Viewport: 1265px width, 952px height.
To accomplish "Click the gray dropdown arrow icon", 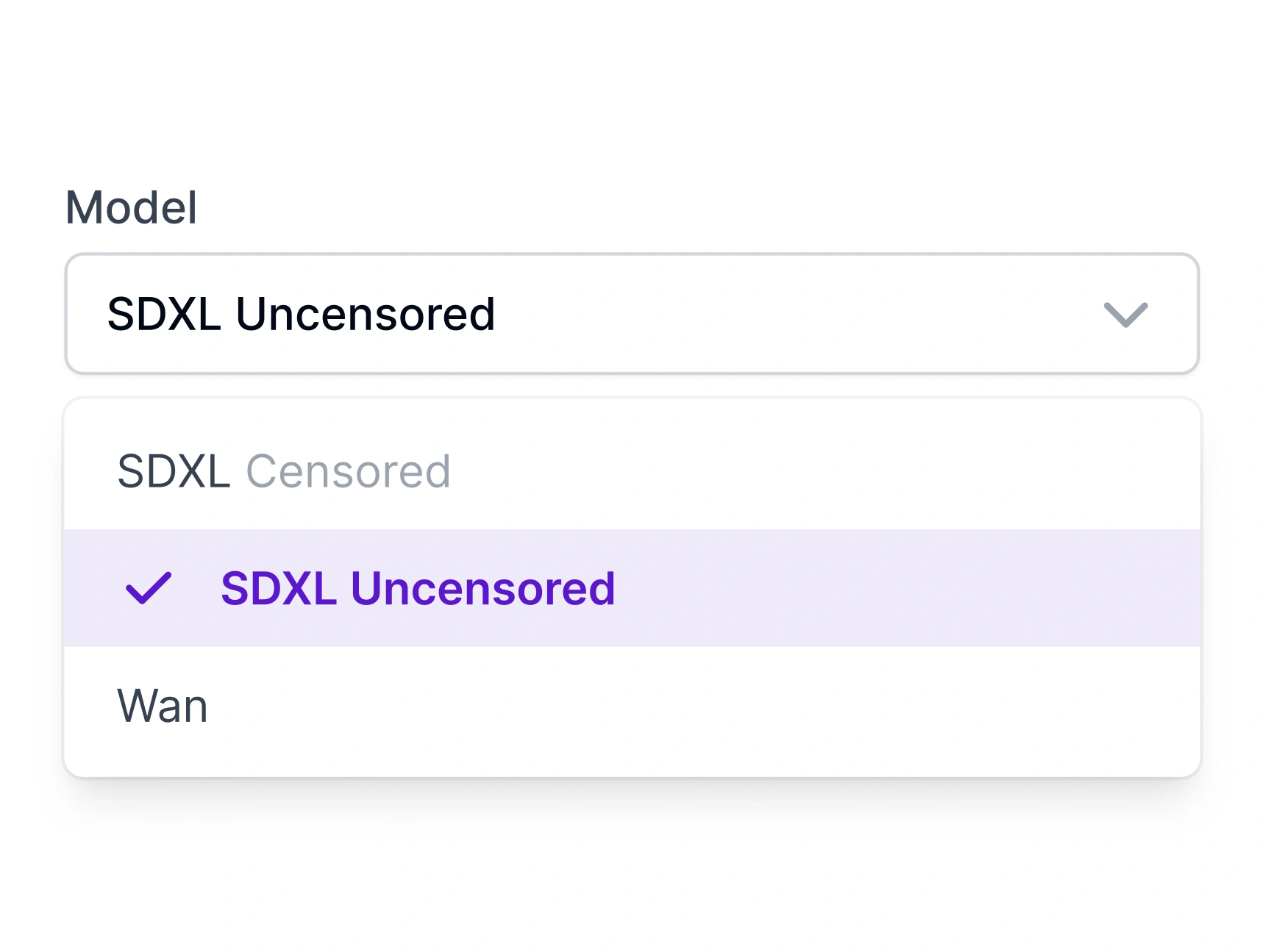I will pyautogui.click(x=1125, y=315).
